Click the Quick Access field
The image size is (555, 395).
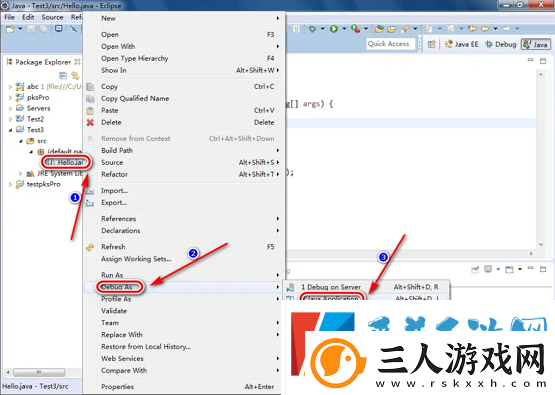click(x=390, y=44)
